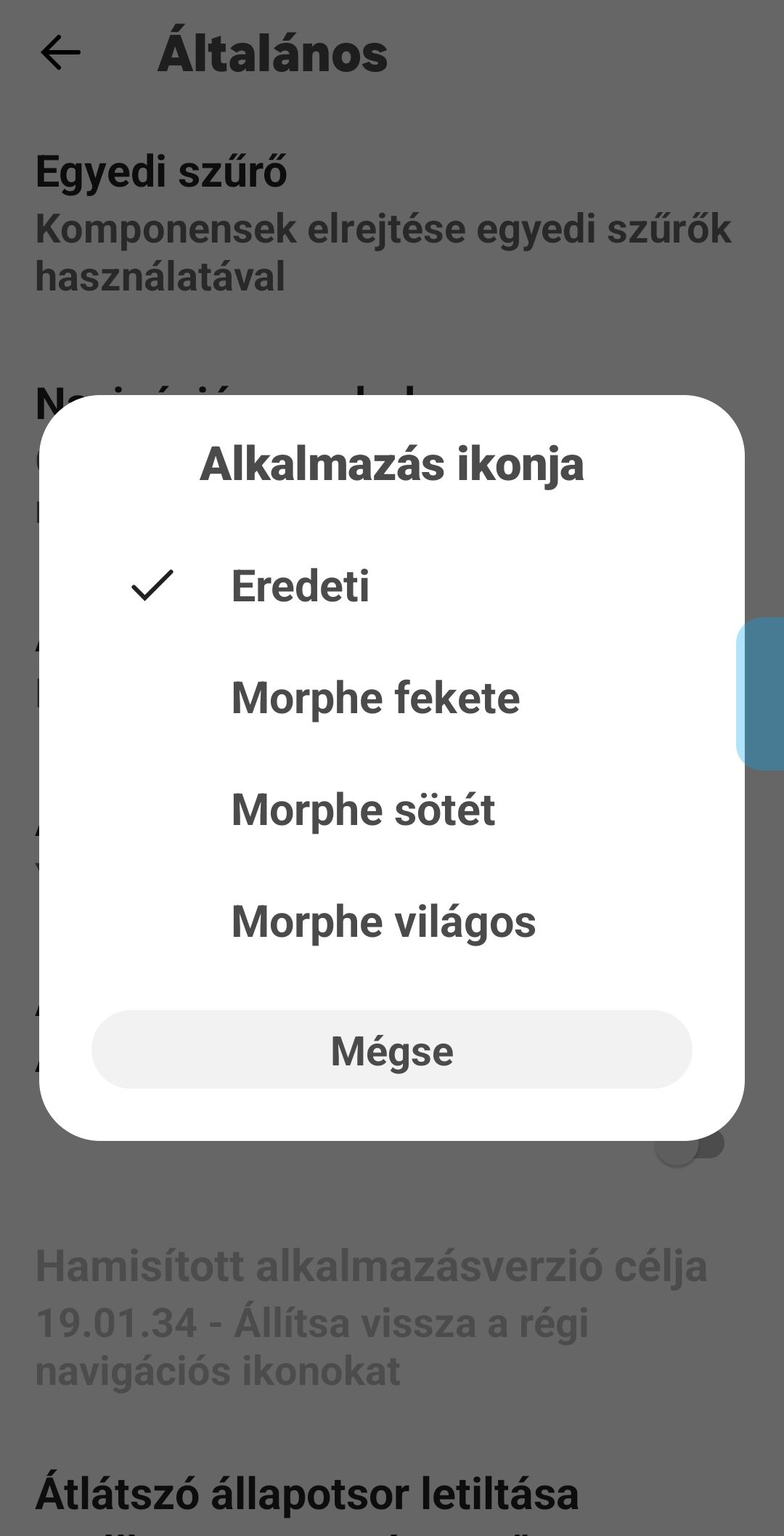Open Hamisított alkalmazásverzió célja setting
This screenshot has height=1536, width=784.
371,1266
